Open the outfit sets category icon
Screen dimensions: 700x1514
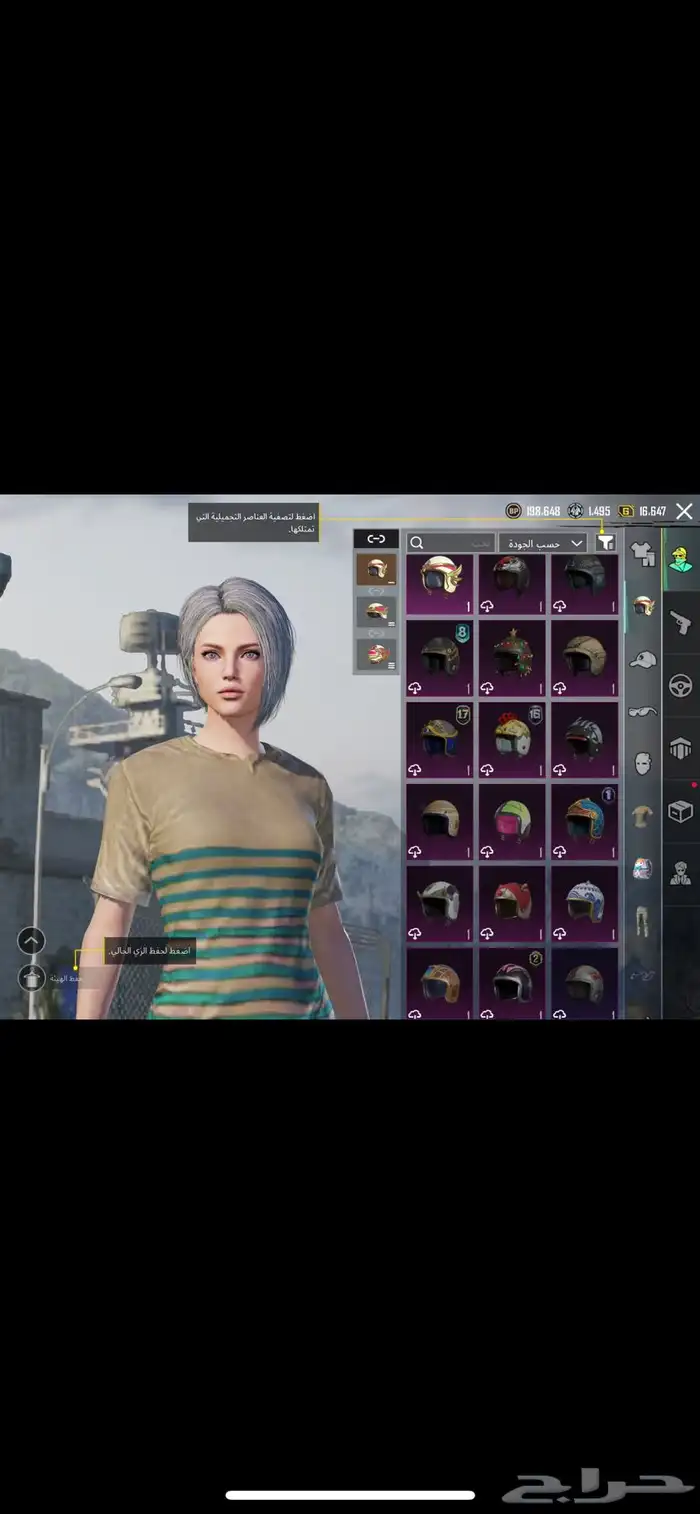[x=643, y=554]
